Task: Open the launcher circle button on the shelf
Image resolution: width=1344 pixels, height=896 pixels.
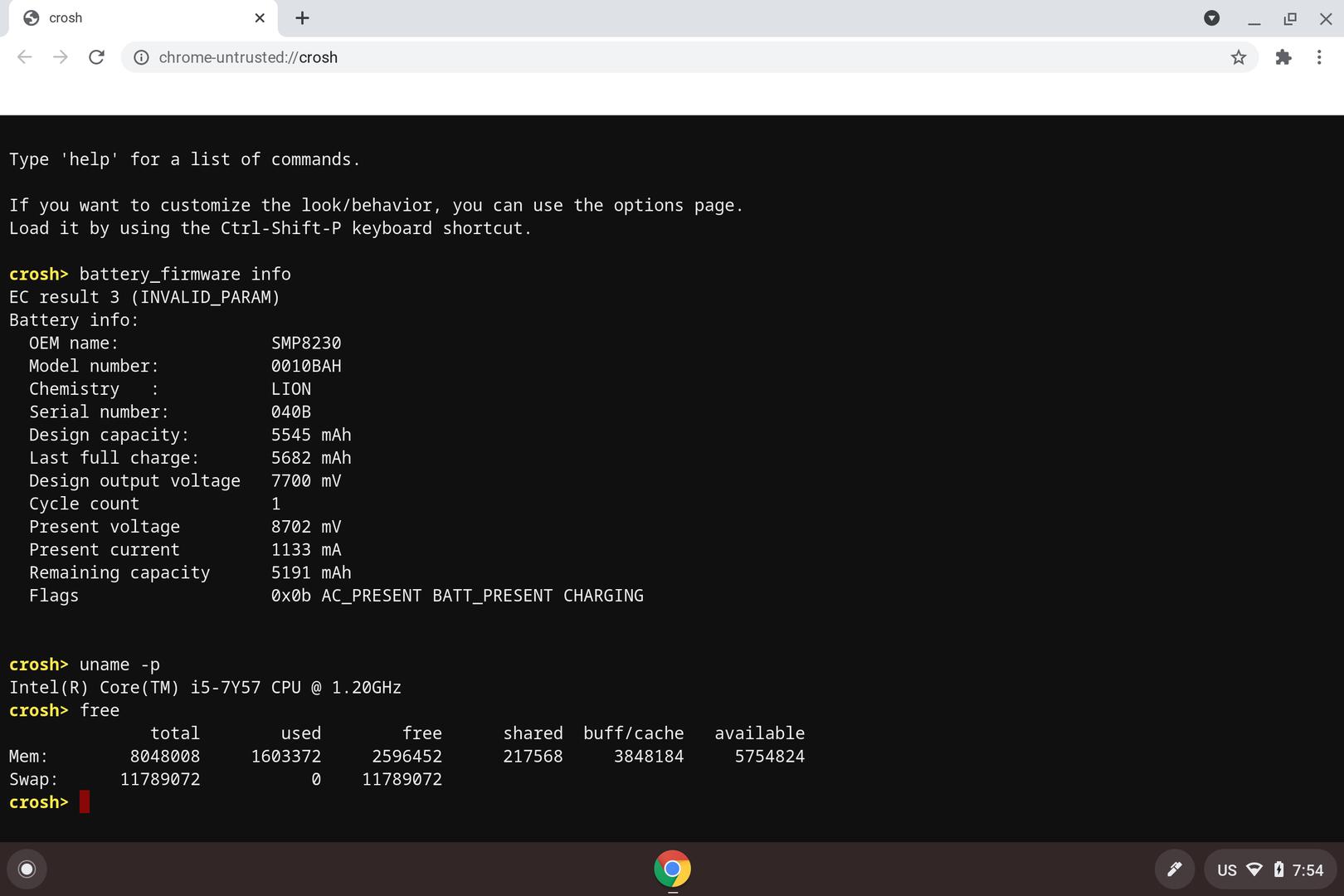Action: (x=27, y=869)
